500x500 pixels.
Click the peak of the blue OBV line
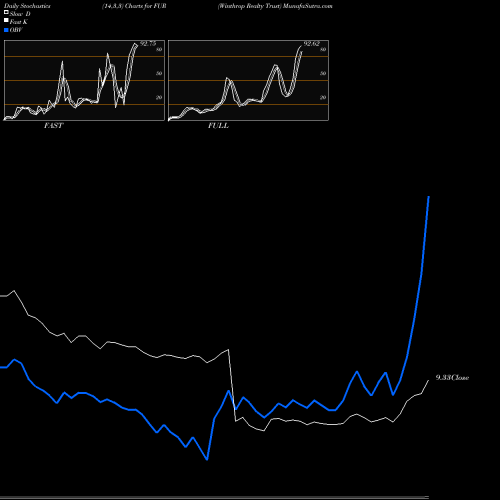tap(429, 197)
